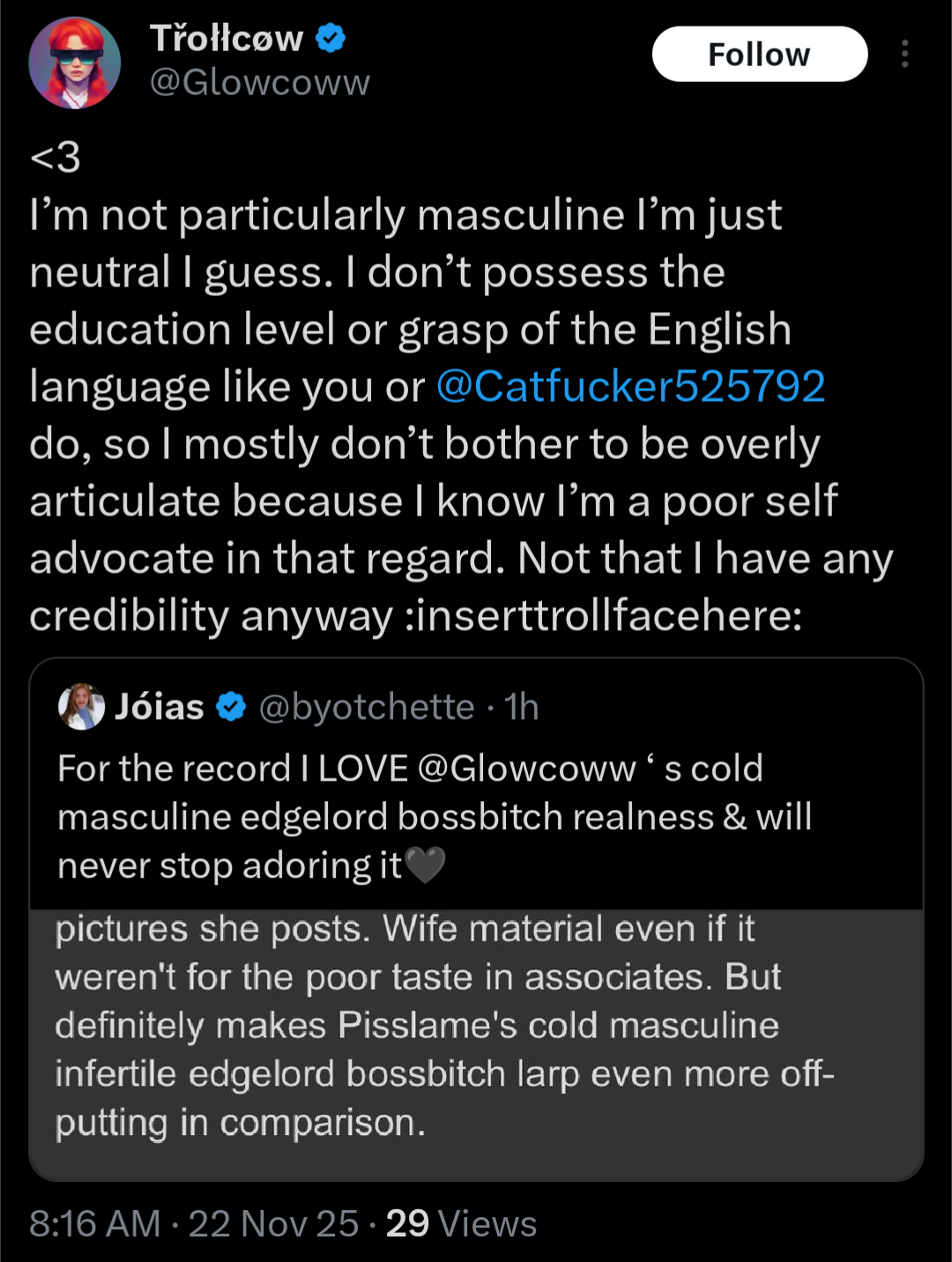
Task: Click the 1h timestamp on quoted post
Action: [521, 706]
